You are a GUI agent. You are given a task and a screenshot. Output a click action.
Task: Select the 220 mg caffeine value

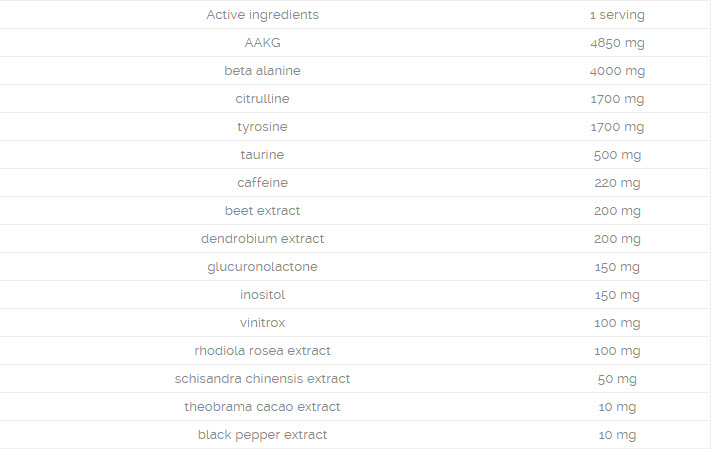point(617,183)
